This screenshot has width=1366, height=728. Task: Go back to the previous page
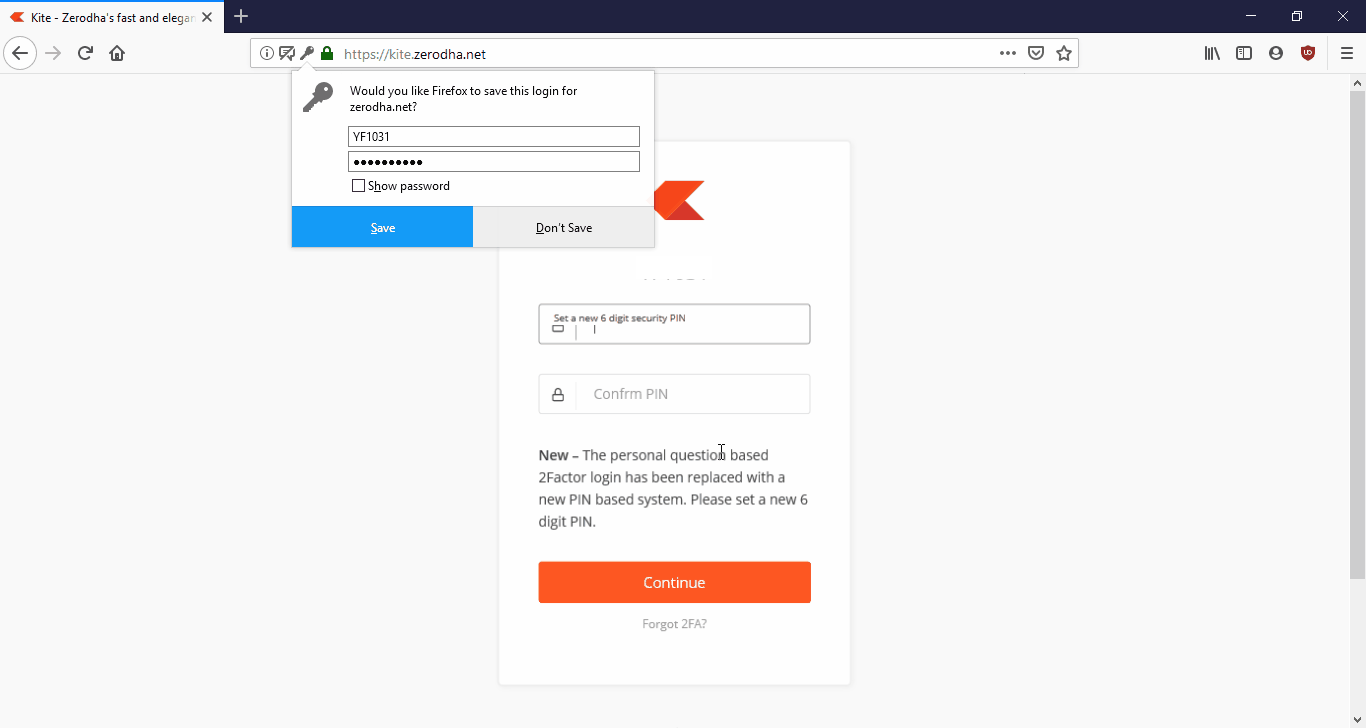[x=20, y=53]
